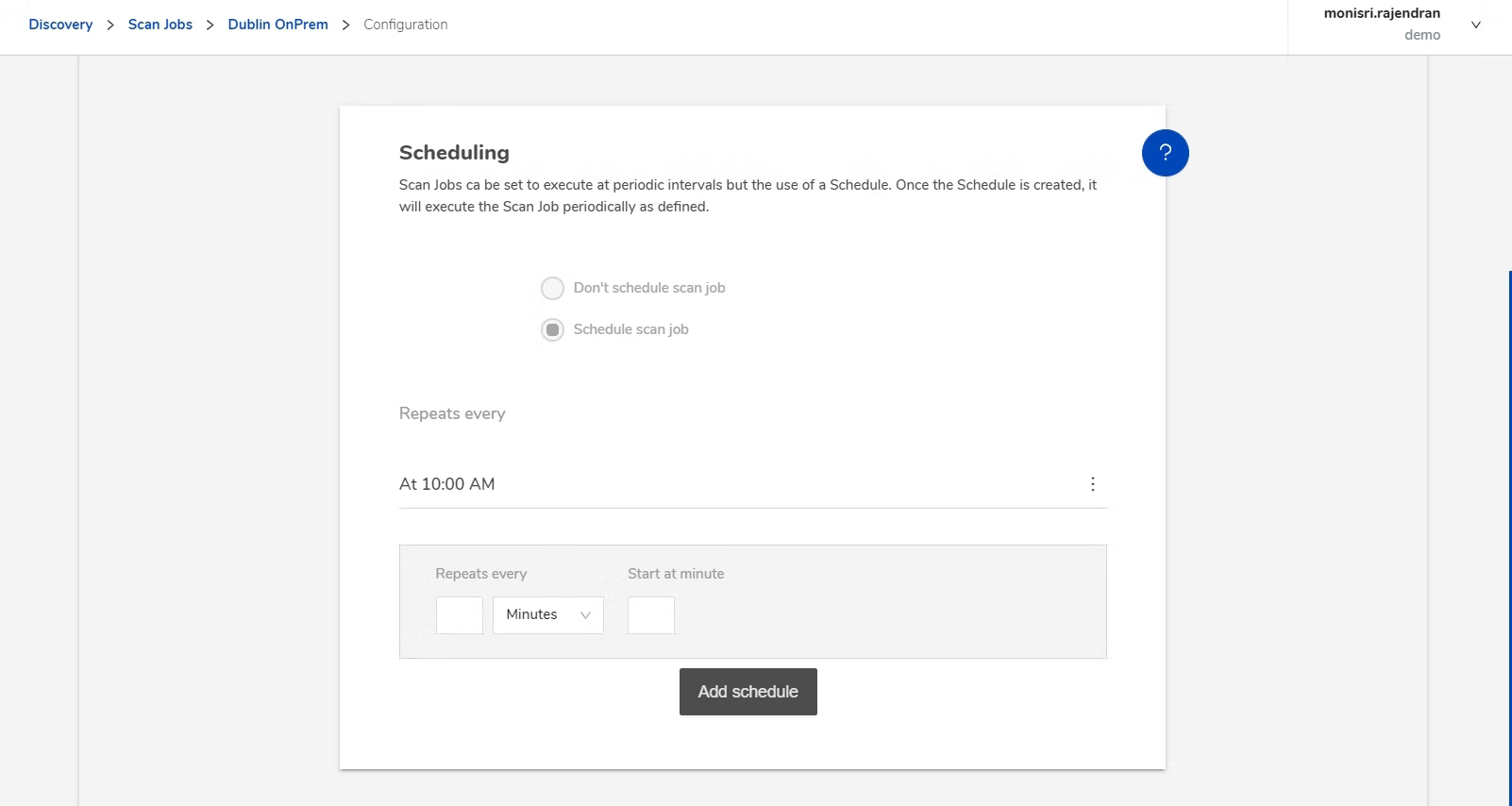The width and height of the screenshot is (1512, 806).
Task: Select Schedule scan job radio button
Action: click(552, 329)
